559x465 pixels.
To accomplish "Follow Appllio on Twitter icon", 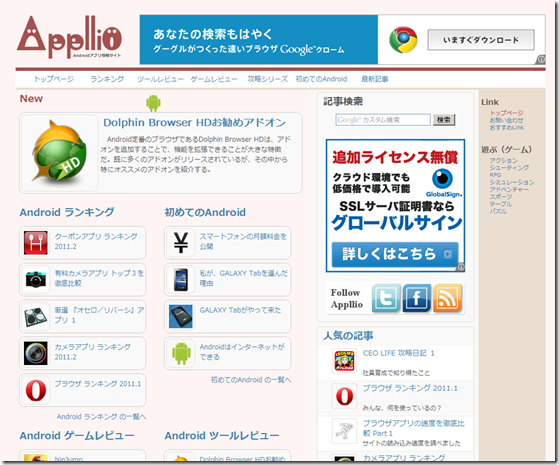I will point(386,298).
